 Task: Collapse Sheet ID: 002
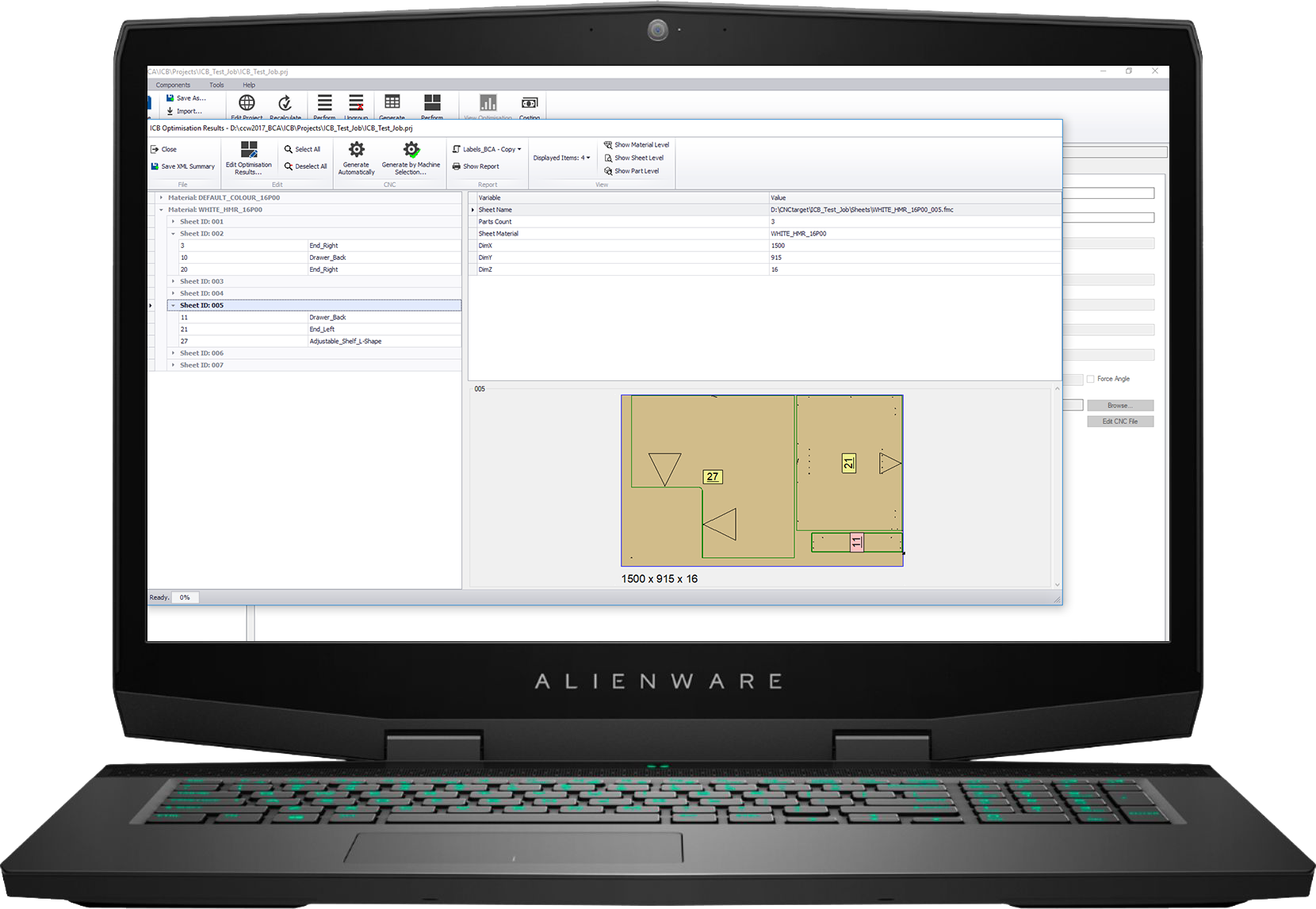173,234
